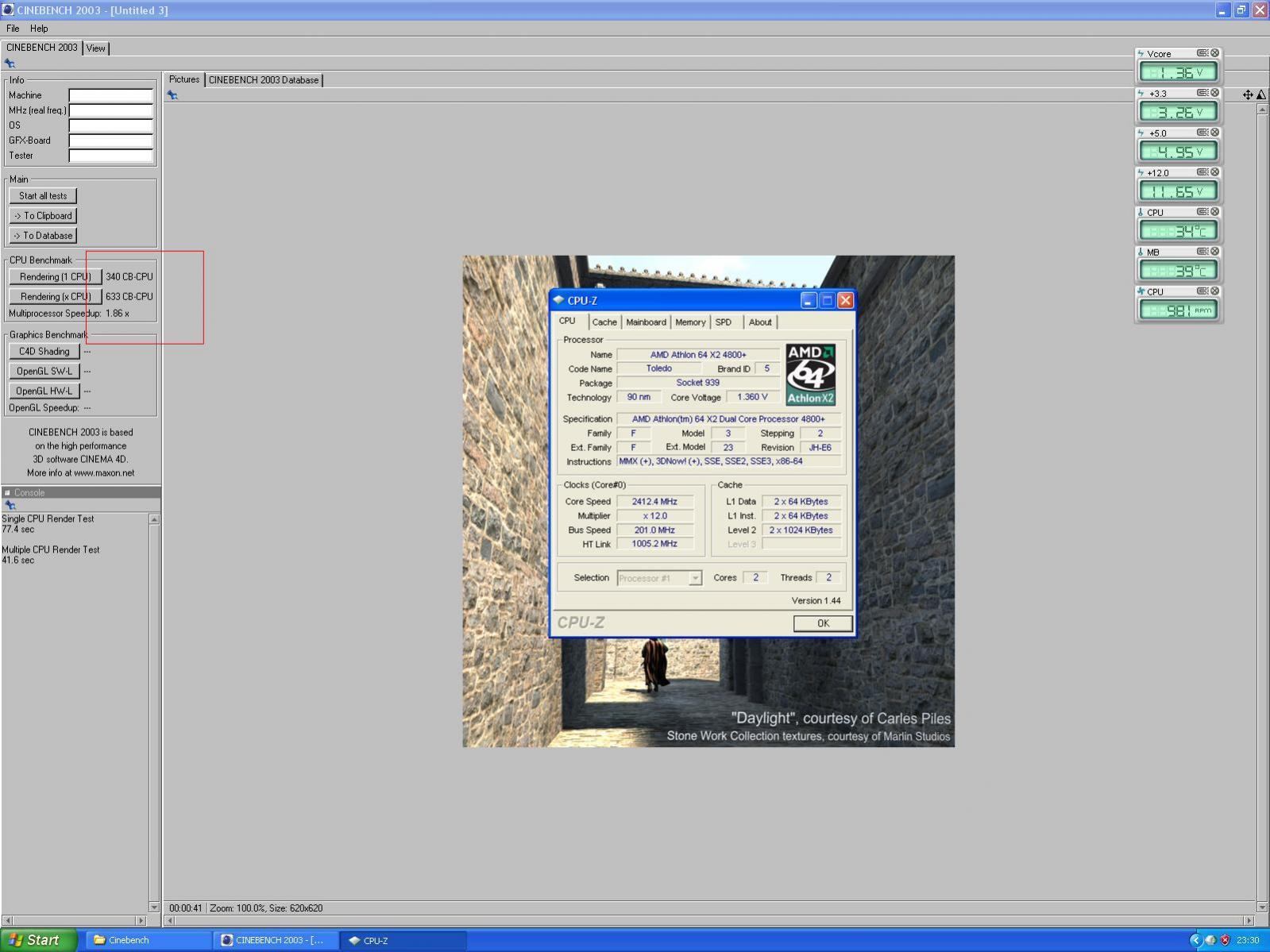
Task: Click OK button in CPU-Z
Action: pyautogui.click(x=823, y=623)
